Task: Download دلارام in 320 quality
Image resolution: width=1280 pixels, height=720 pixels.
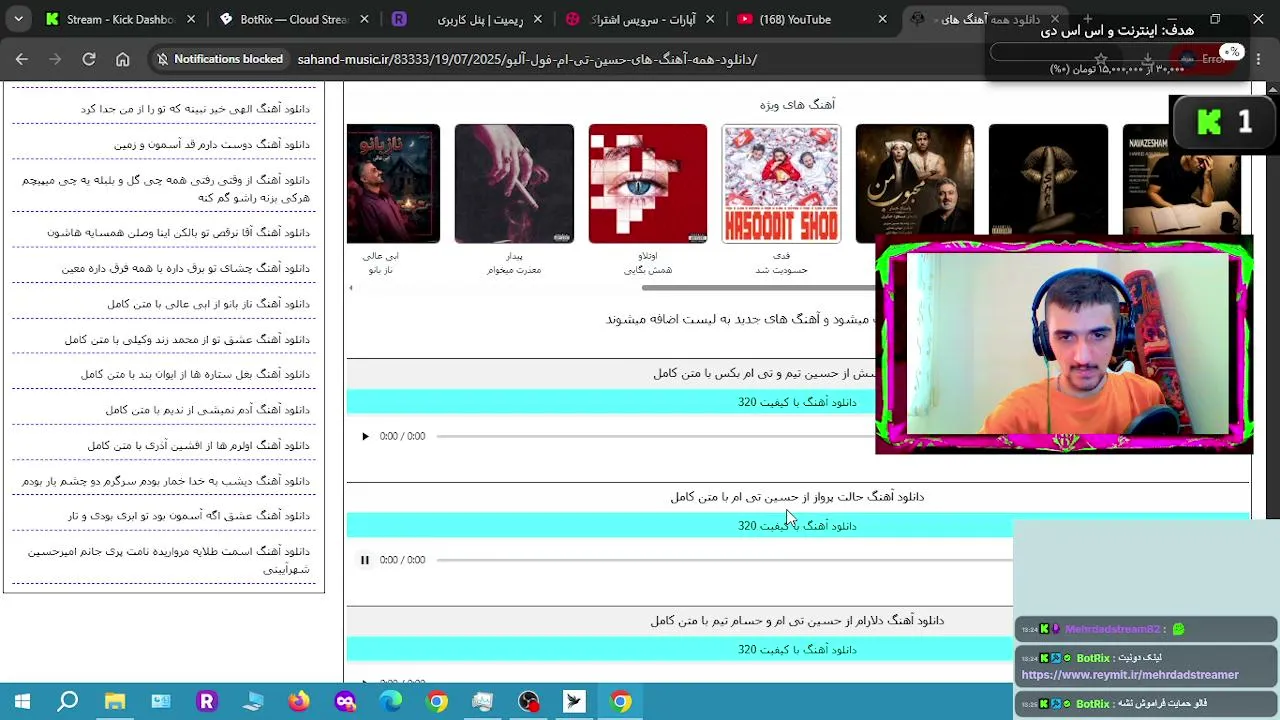Action: pyautogui.click(x=680, y=650)
